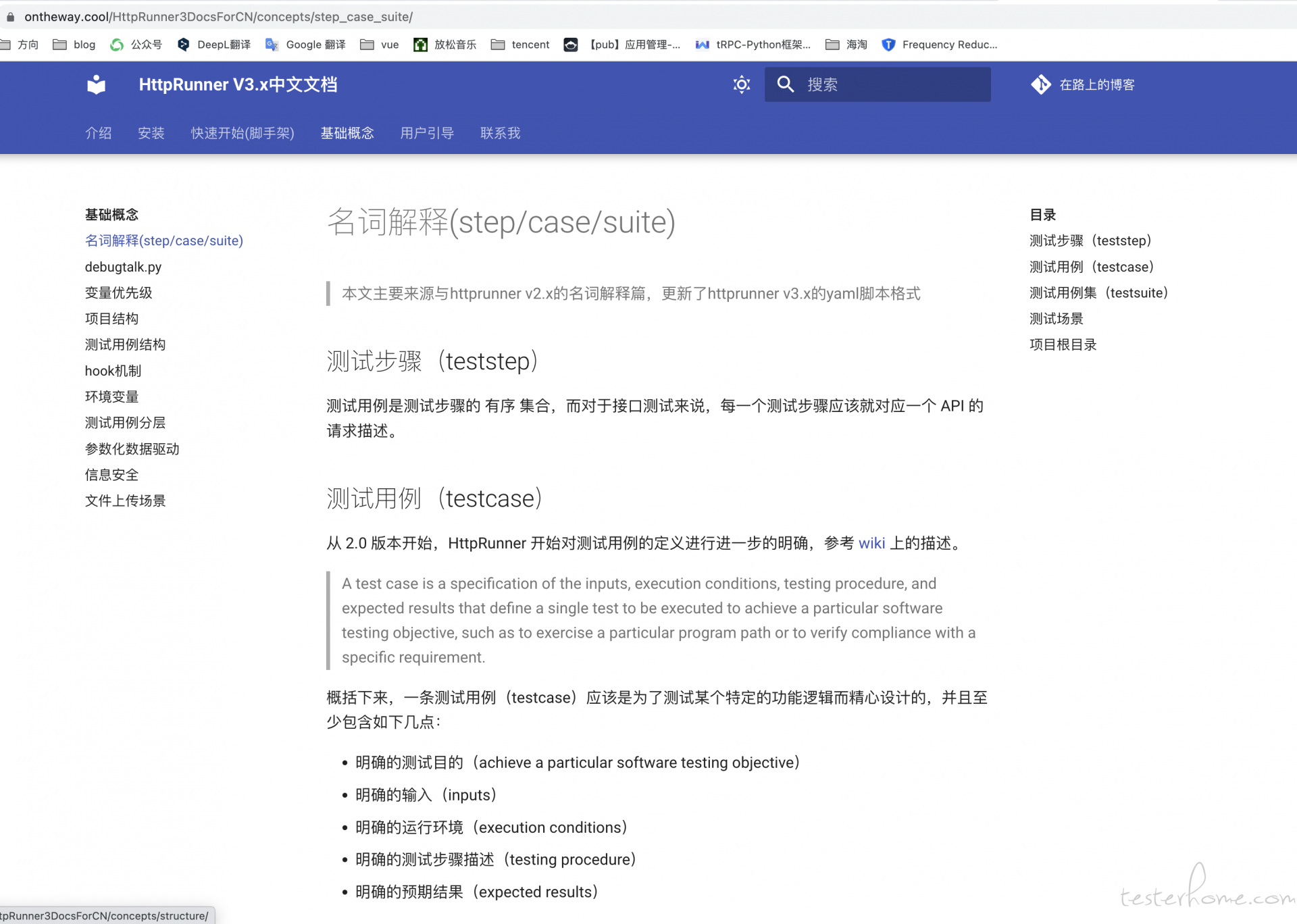Image resolution: width=1297 pixels, height=924 pixels.
Task: Toggle the light/dark theme icon
Action: click(742, 84)
